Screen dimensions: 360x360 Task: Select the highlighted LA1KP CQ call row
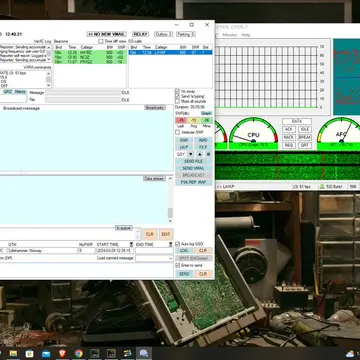171,53
